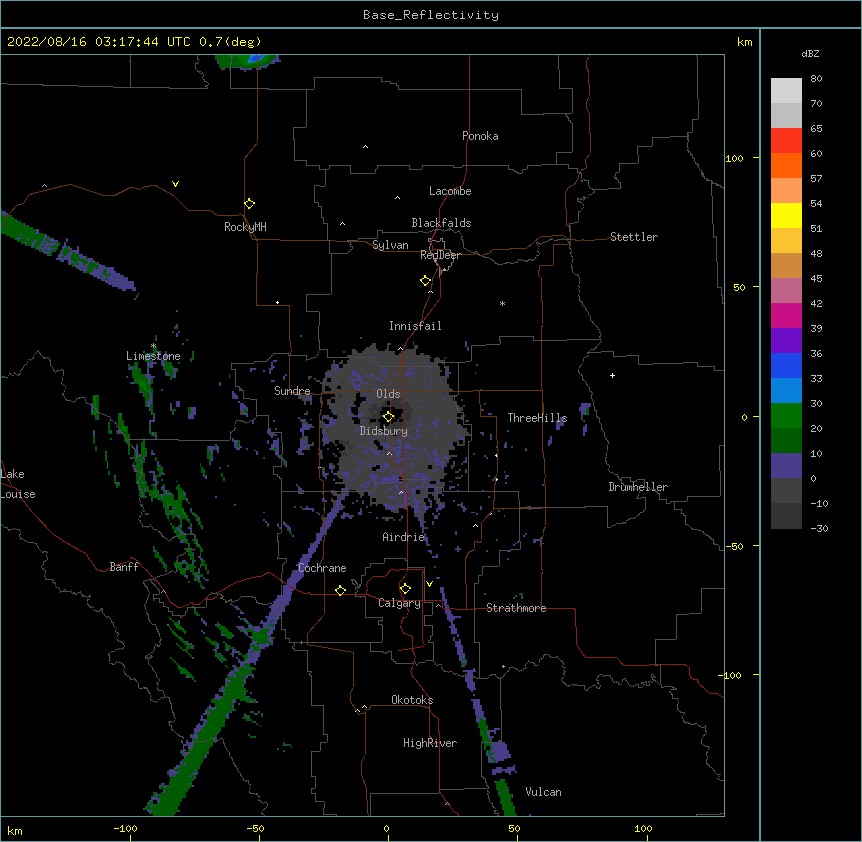Pick the yellow 54-51 dBZ legend band
This screenshot has height=842, width=862.
point(786,215)
